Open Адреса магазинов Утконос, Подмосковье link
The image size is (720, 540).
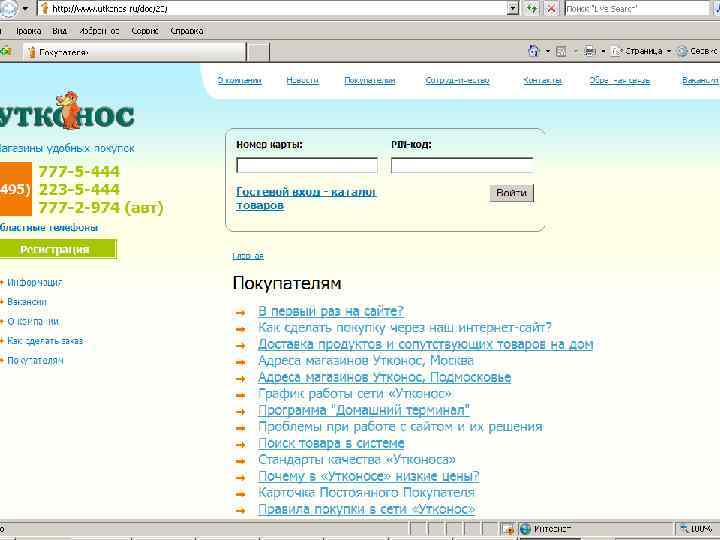tap(384, 377)
